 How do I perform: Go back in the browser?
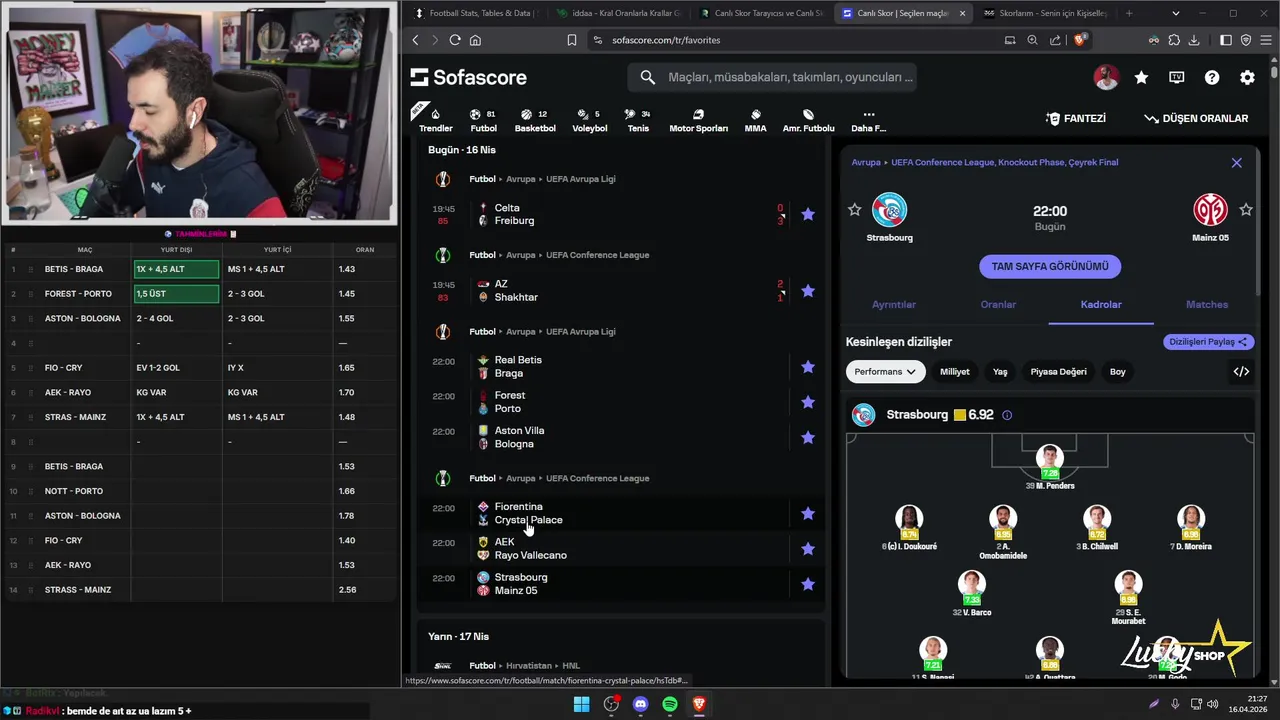[416, 40]
